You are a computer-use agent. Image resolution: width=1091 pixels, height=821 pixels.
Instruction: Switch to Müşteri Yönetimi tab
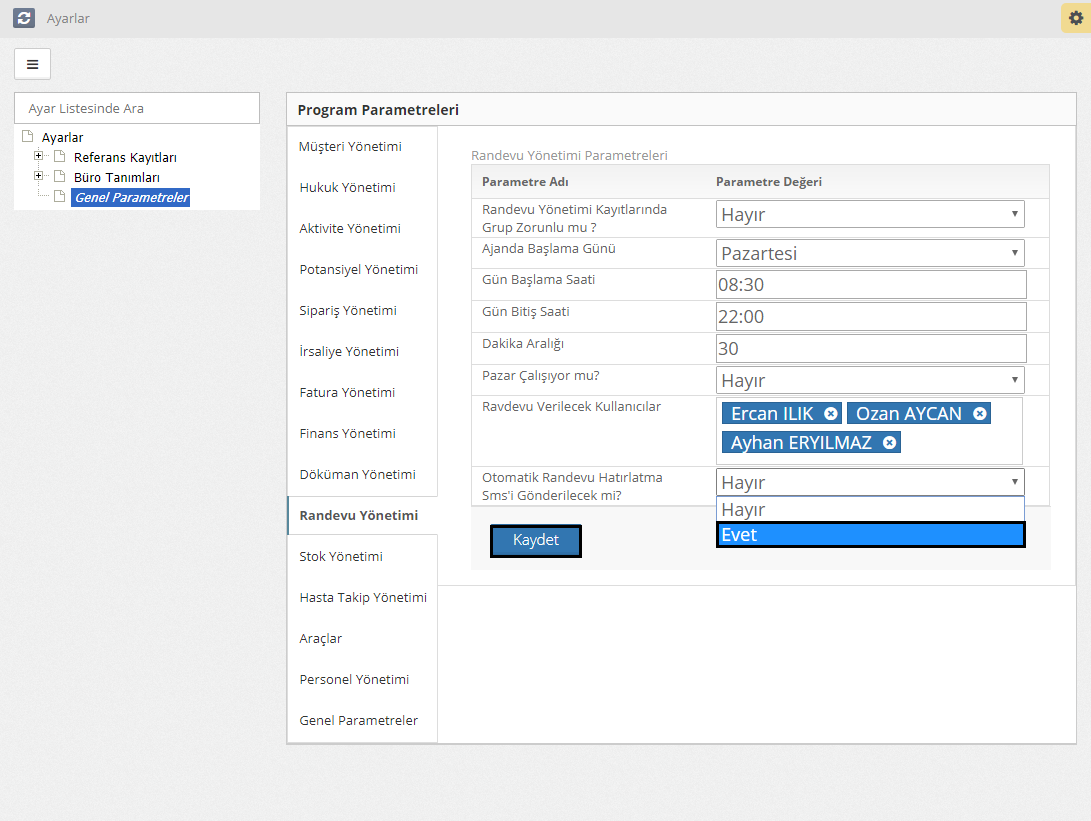coord(351,147)
